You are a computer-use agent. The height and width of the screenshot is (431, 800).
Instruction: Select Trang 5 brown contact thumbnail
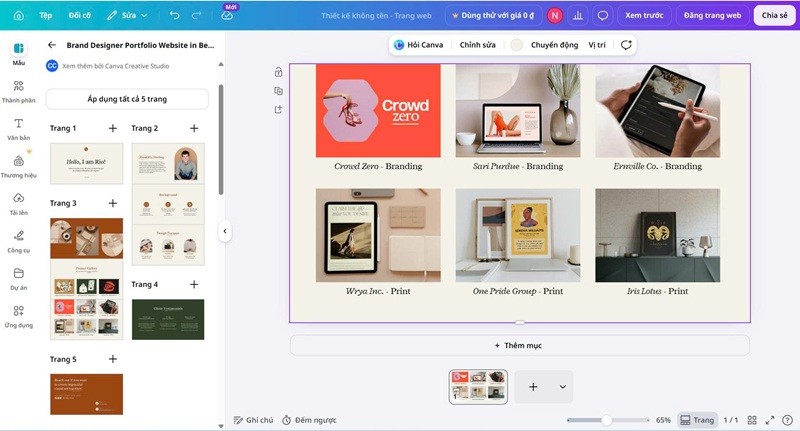[x=86, y=394]
